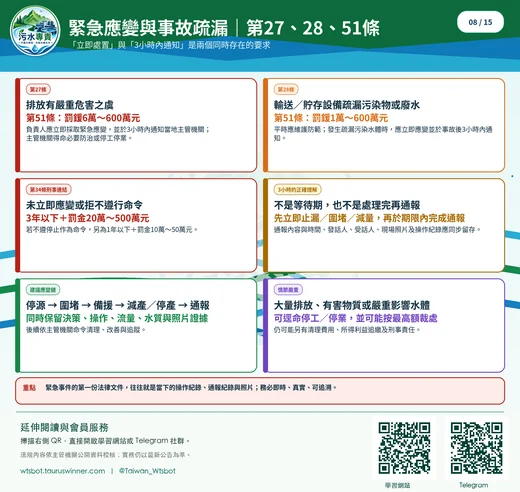Image resolution: width=520 pixels, height=492 pixels.
Task: Click the 學習網站 QR code
Action: point(404,448)
